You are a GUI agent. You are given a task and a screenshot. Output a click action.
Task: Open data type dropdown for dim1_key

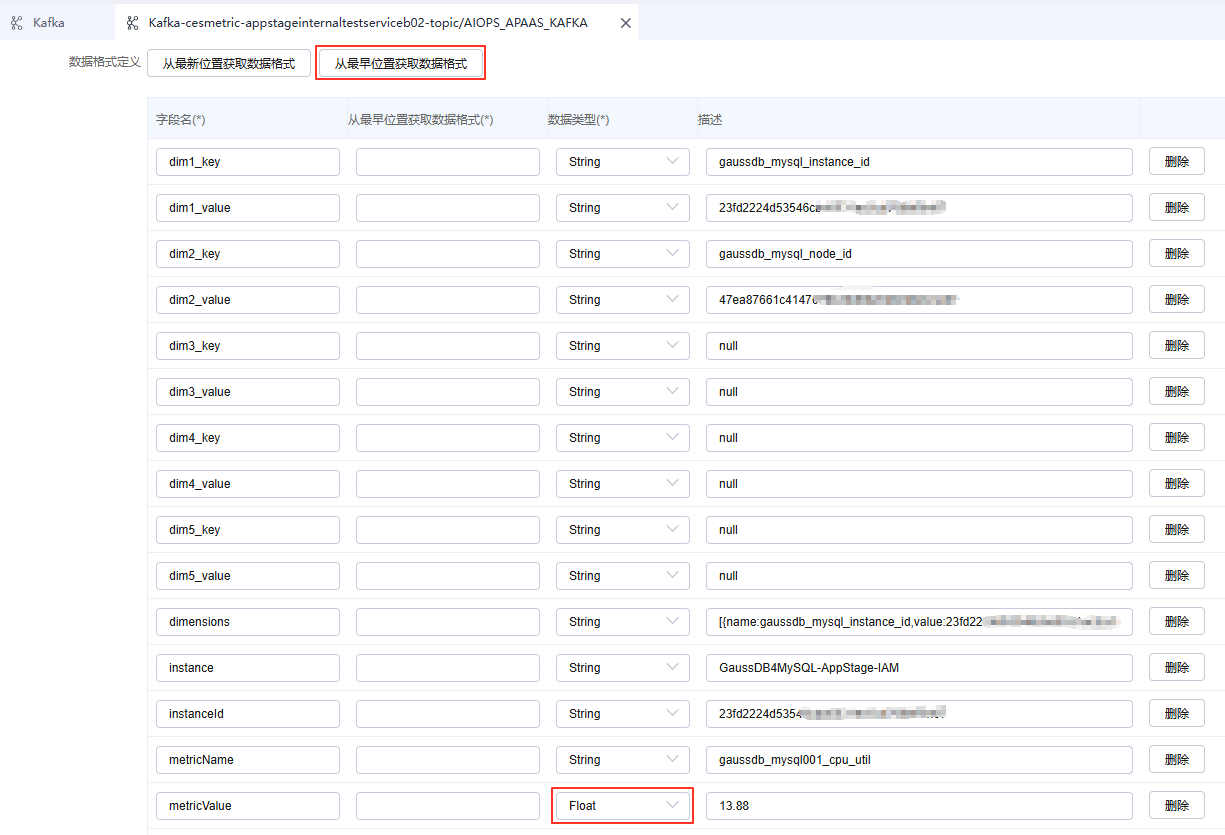[622, 162]
